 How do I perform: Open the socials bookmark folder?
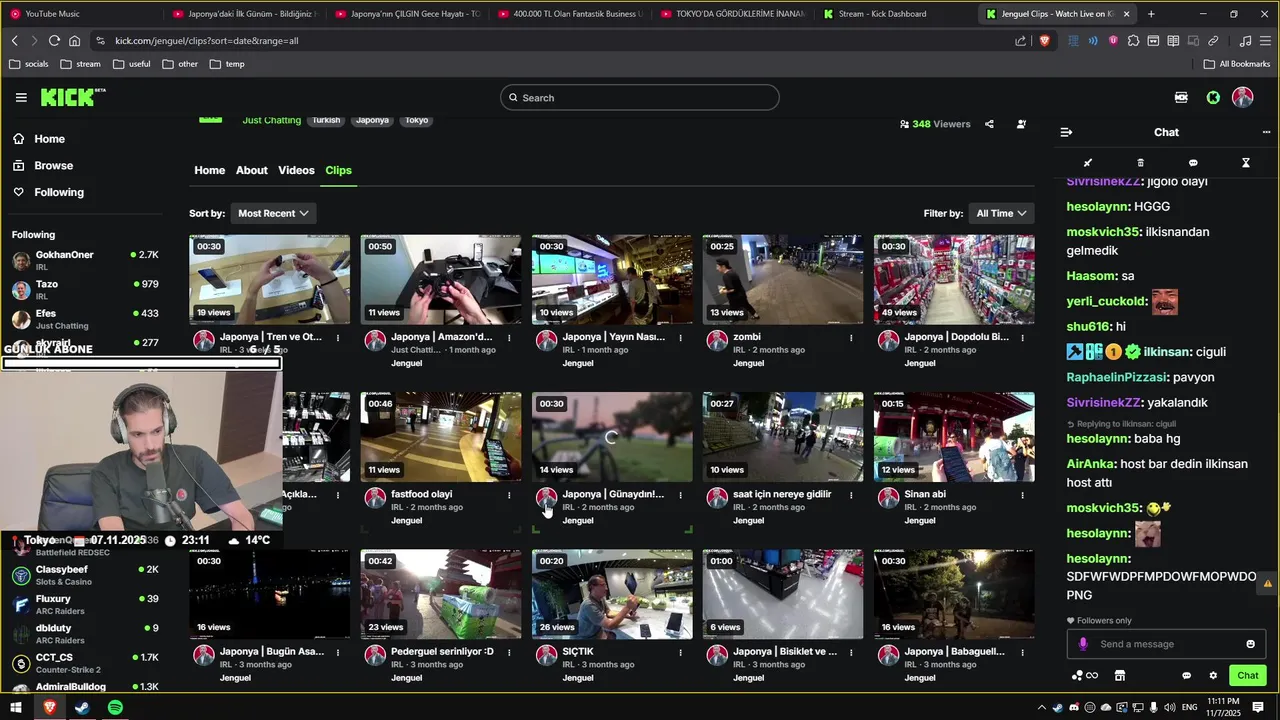29,64
